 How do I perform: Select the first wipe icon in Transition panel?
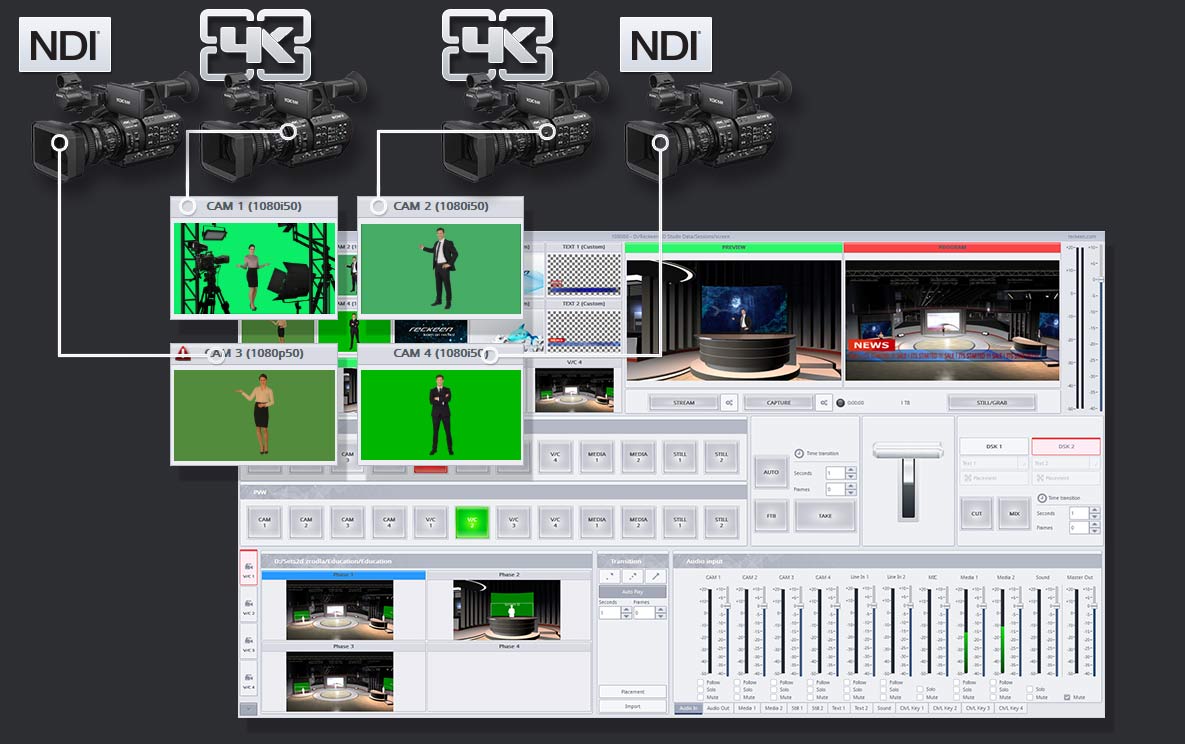point(609,576)
